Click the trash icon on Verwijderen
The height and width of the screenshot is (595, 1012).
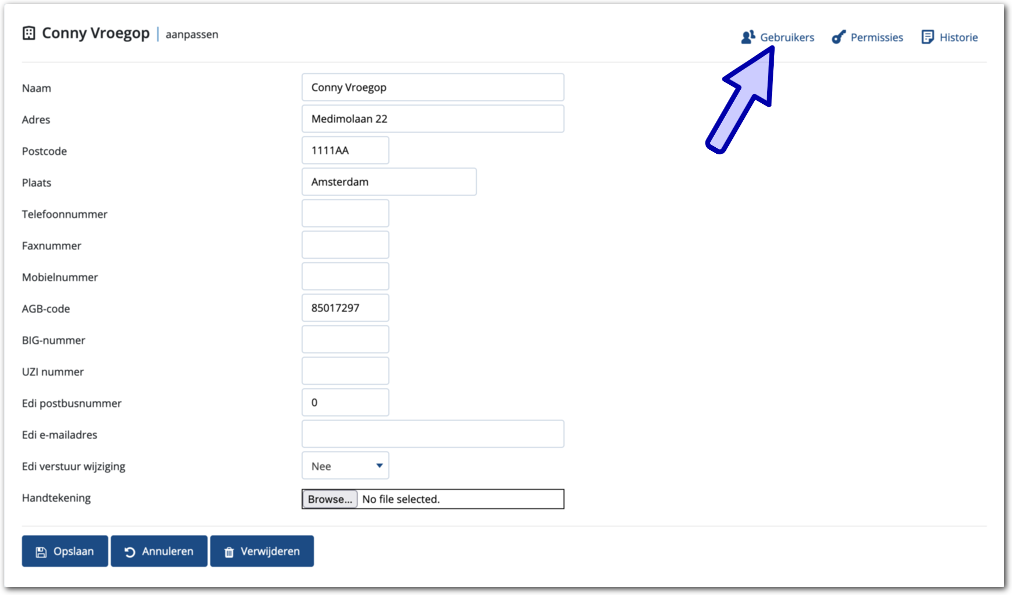point(229,552)
